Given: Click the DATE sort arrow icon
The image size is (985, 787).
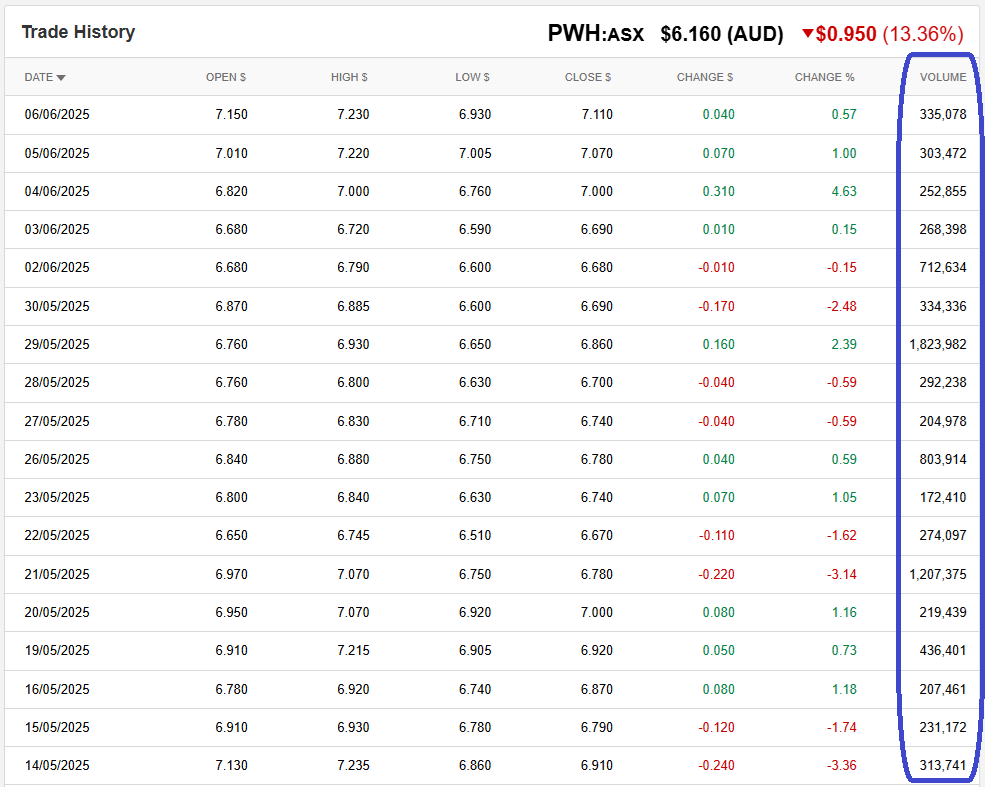Looking at the screenshot, I should (x=61, y=78).
